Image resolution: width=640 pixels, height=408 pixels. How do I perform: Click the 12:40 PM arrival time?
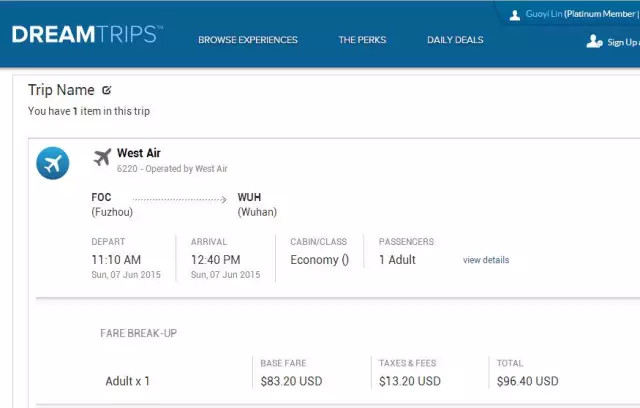[216, 260]
